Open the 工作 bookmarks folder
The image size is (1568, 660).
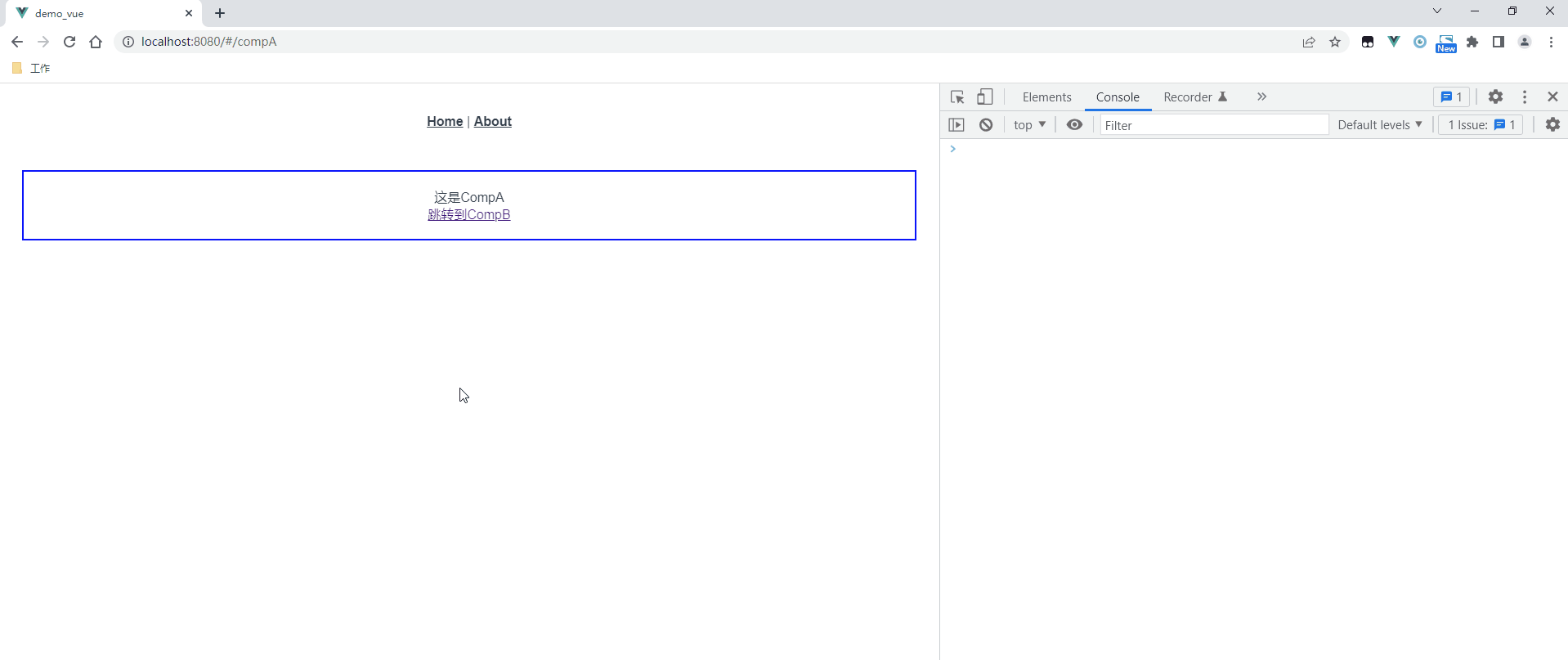click(x=31, y=68)
